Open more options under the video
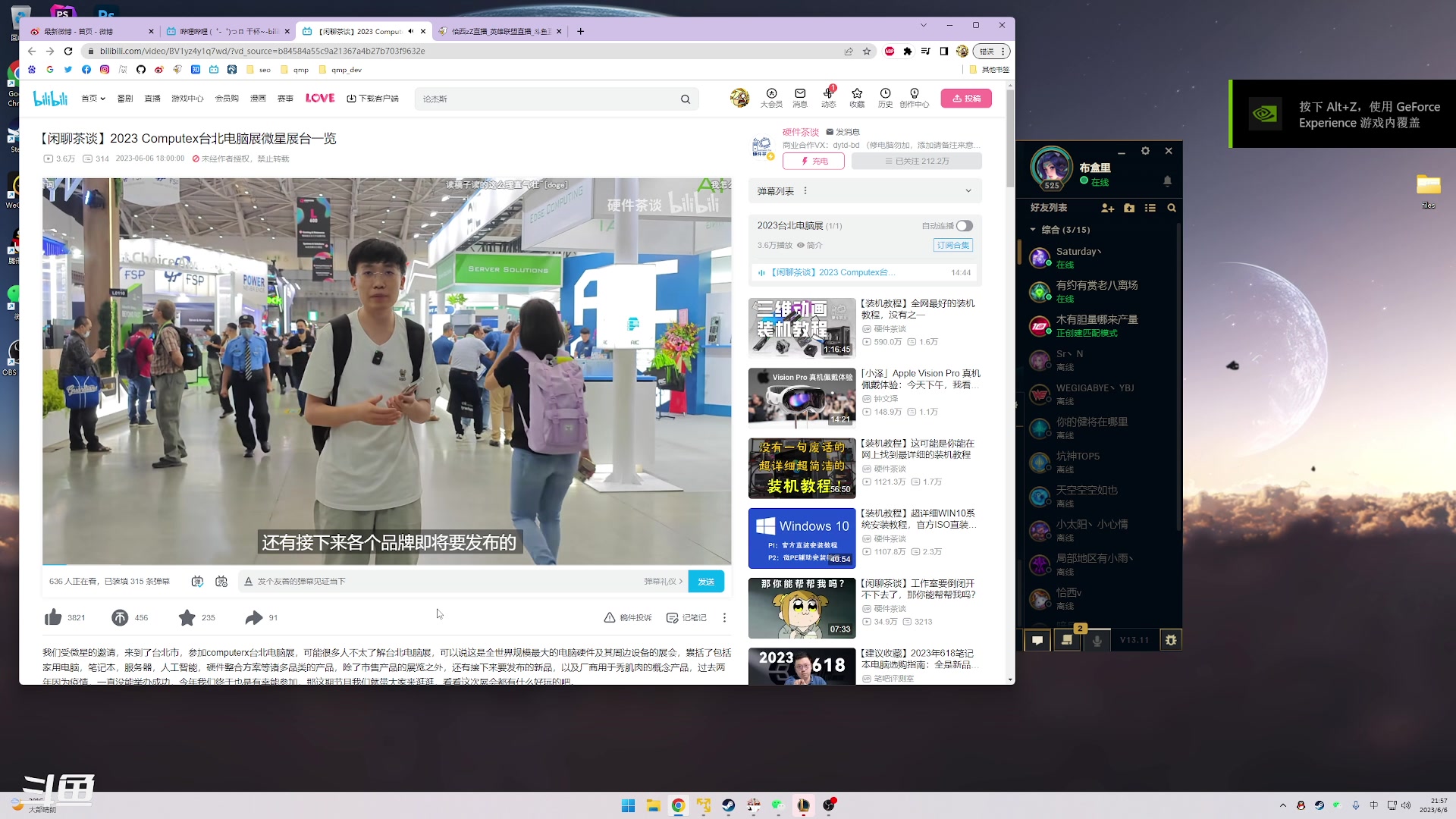This screenshot has width=1456, height=819. coord(724,617)
